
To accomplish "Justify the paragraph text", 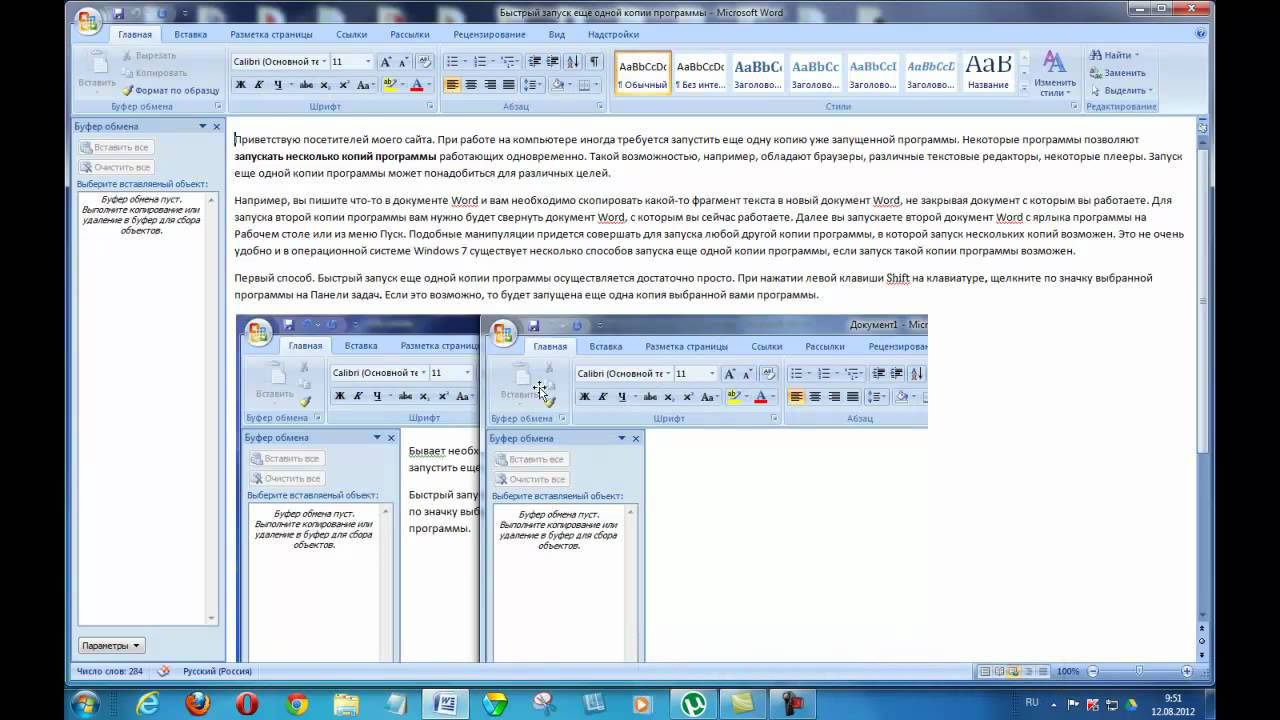I will coord(508,85).
